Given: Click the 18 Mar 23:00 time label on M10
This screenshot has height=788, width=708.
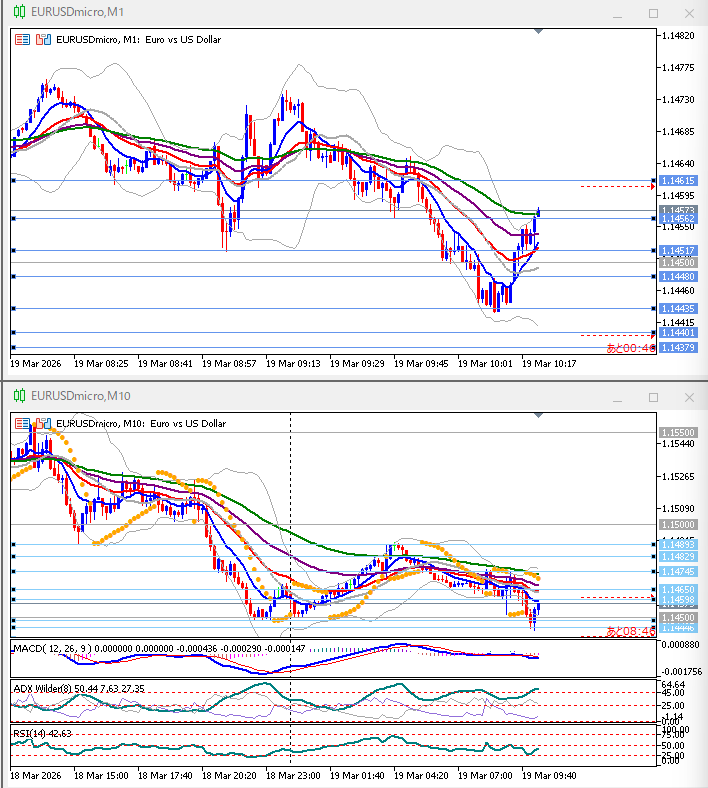Looking at the screenshot, I should [x=292, y=775].
